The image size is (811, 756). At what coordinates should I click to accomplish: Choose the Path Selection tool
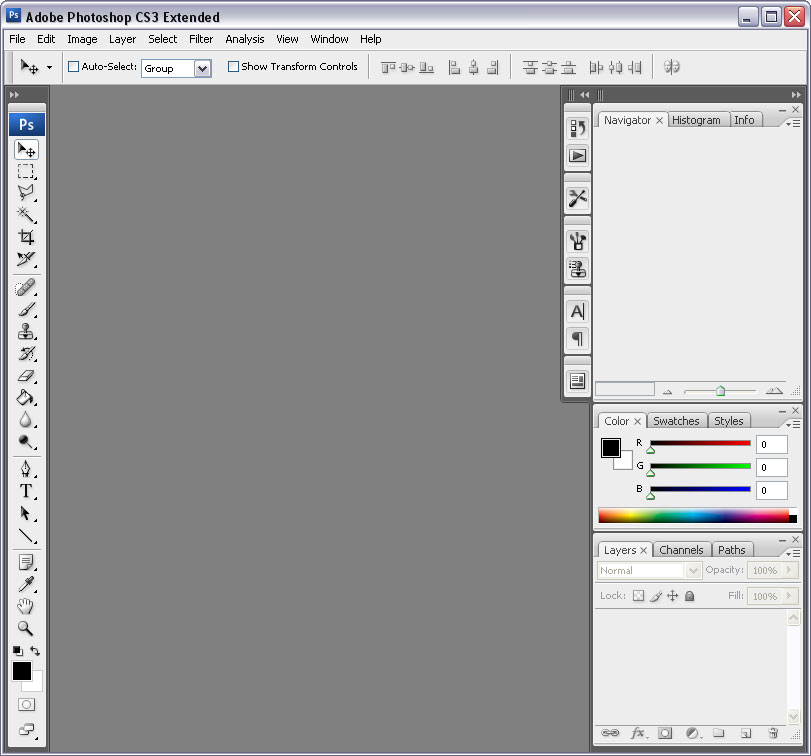coord(26,513)
